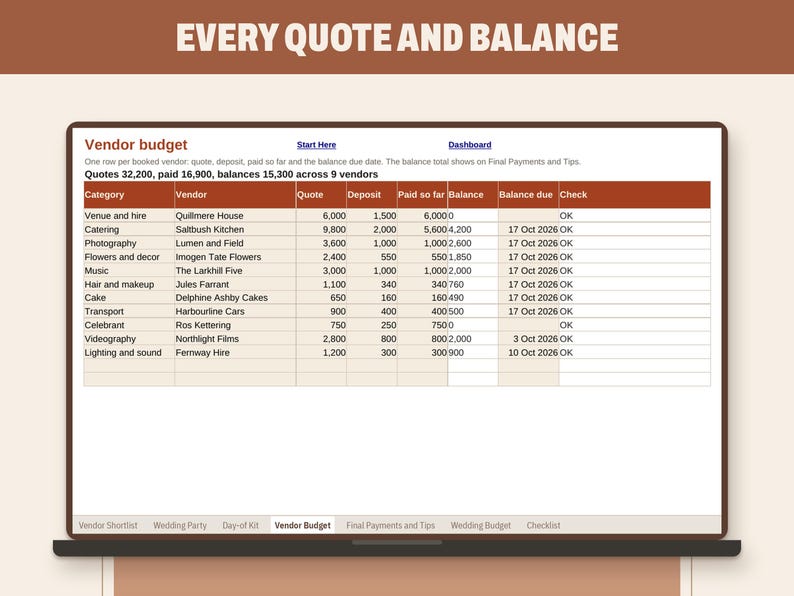Select the 500 Transport balance cell

click(473, 311)
